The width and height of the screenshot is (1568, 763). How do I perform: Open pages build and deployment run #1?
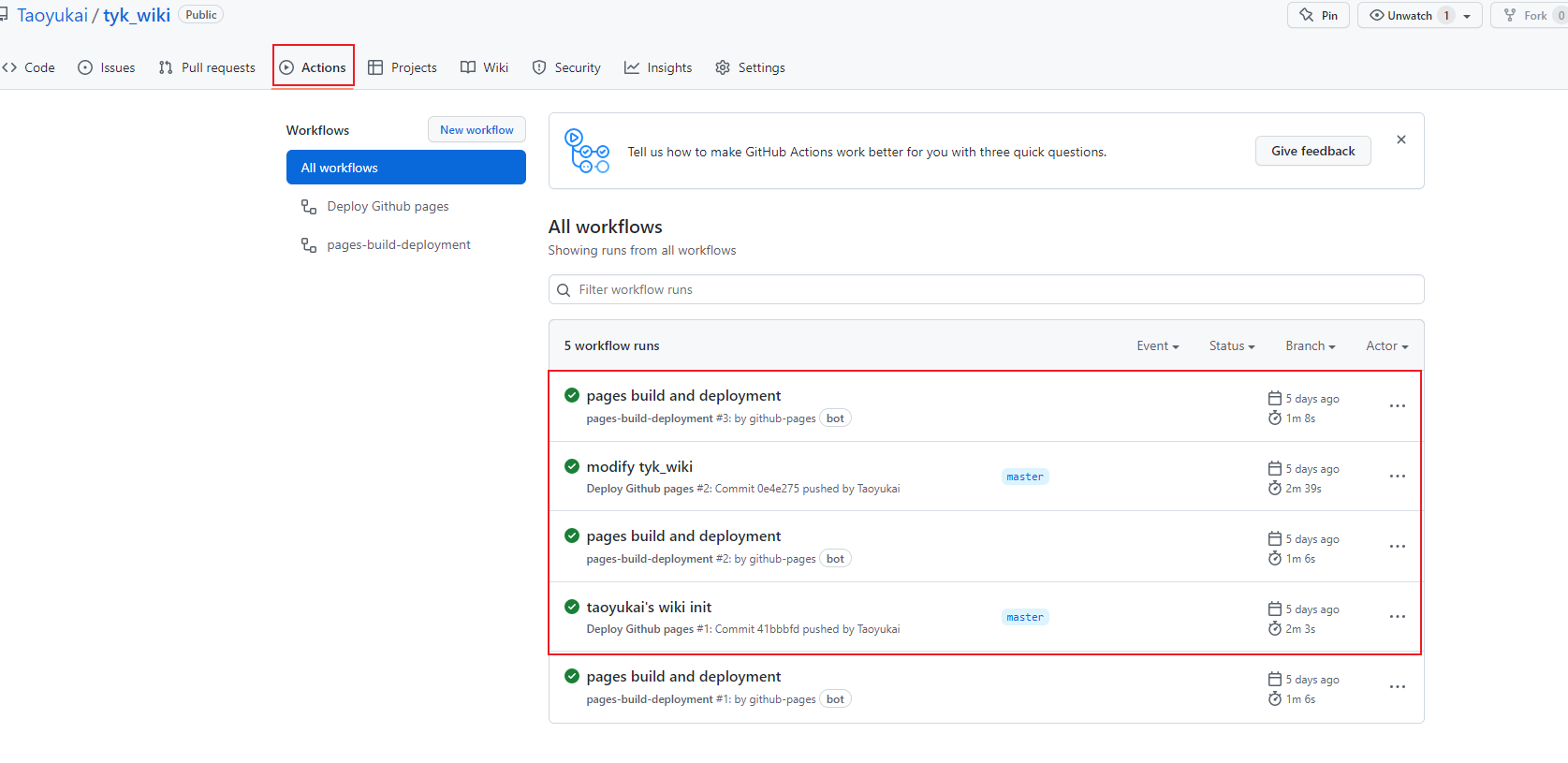[x=683, y=676]
